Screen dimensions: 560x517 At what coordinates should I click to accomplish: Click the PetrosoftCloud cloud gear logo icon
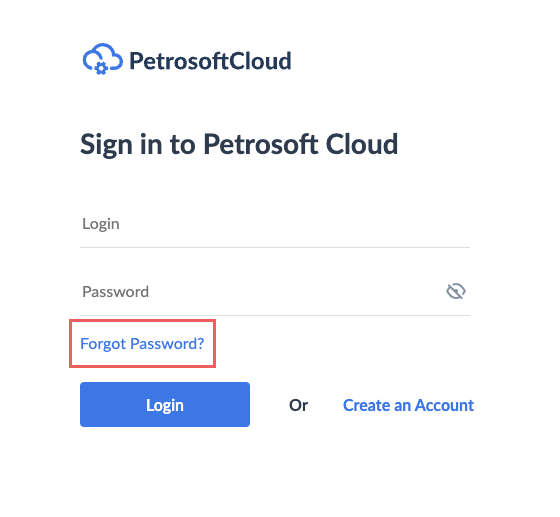102,59
